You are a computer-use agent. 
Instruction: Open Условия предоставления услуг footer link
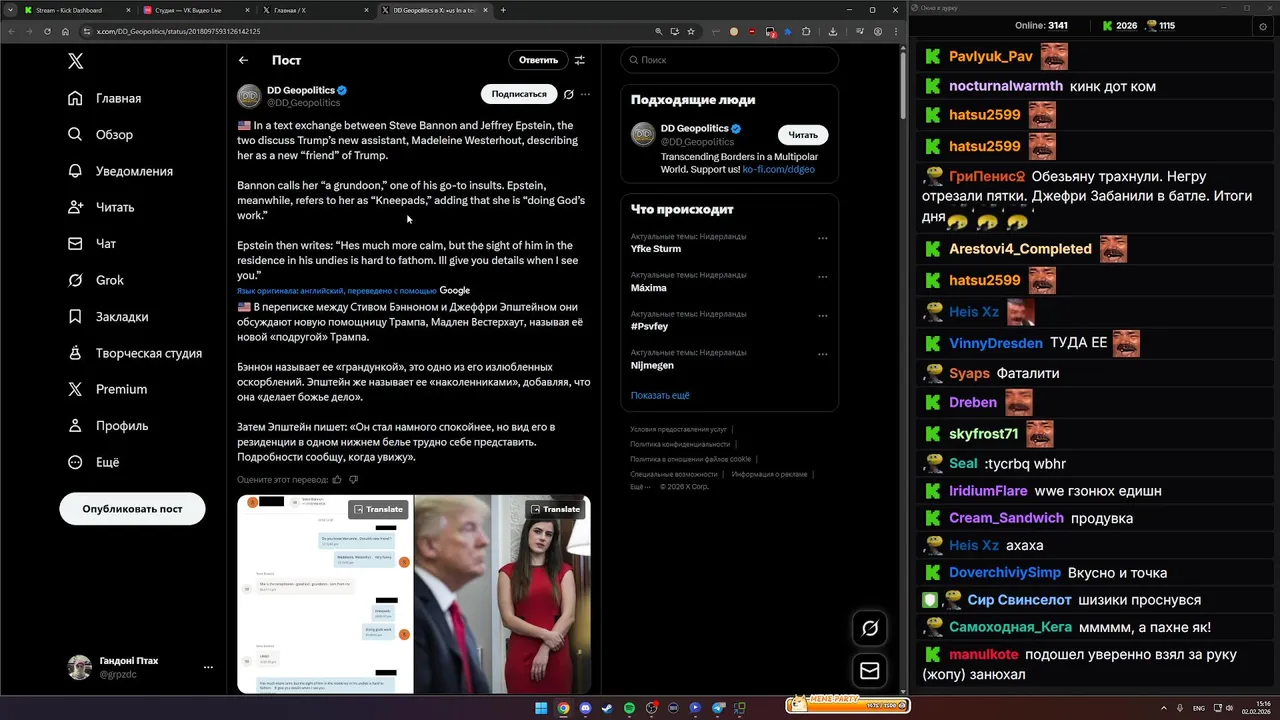click(x=678, y=429)
